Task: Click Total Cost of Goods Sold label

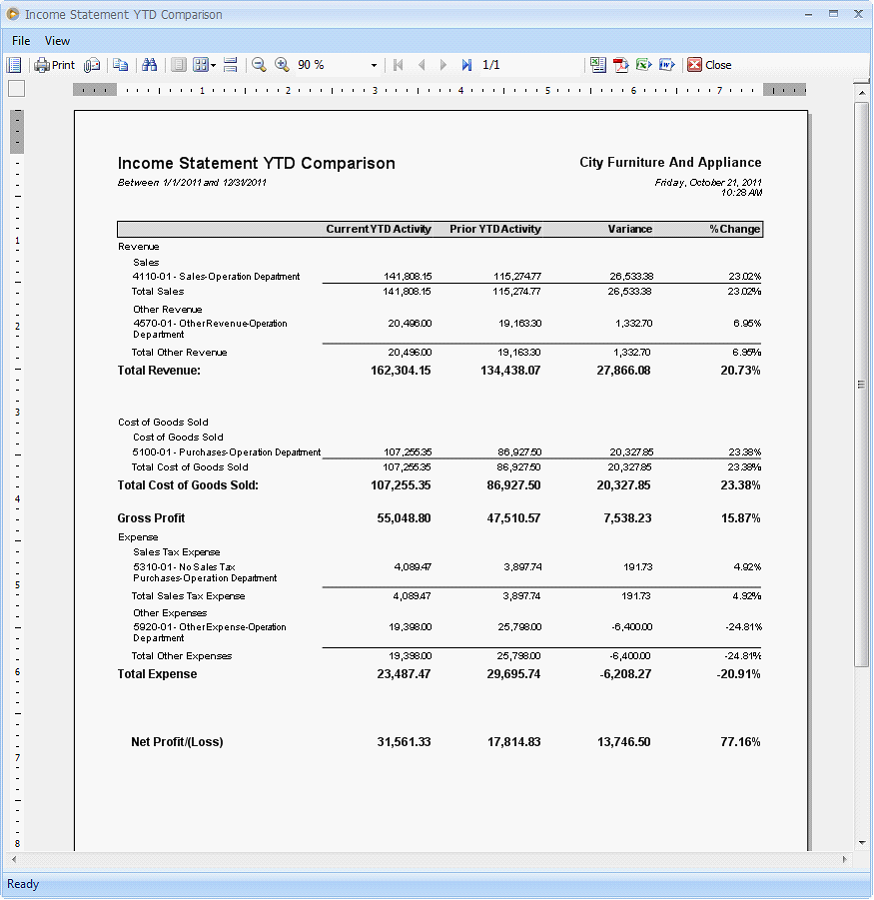Action: coord(188,485)
